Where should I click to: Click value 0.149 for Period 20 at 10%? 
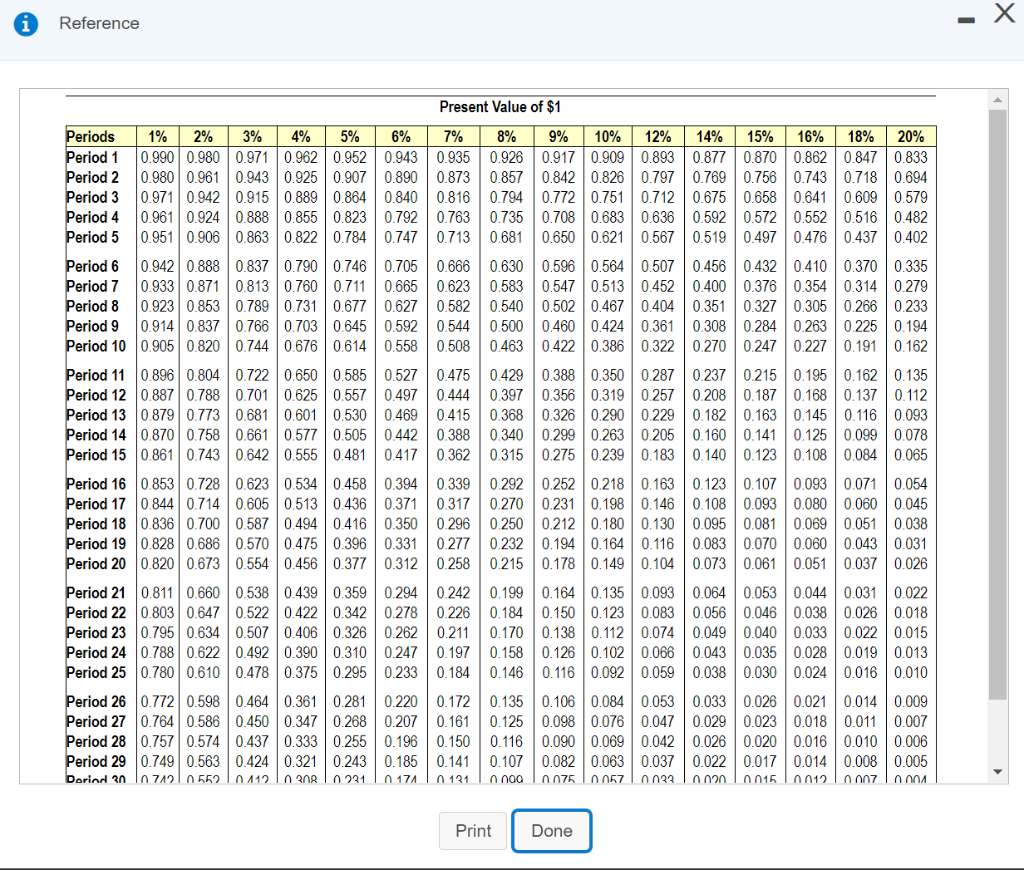click(x=607, y=564)
